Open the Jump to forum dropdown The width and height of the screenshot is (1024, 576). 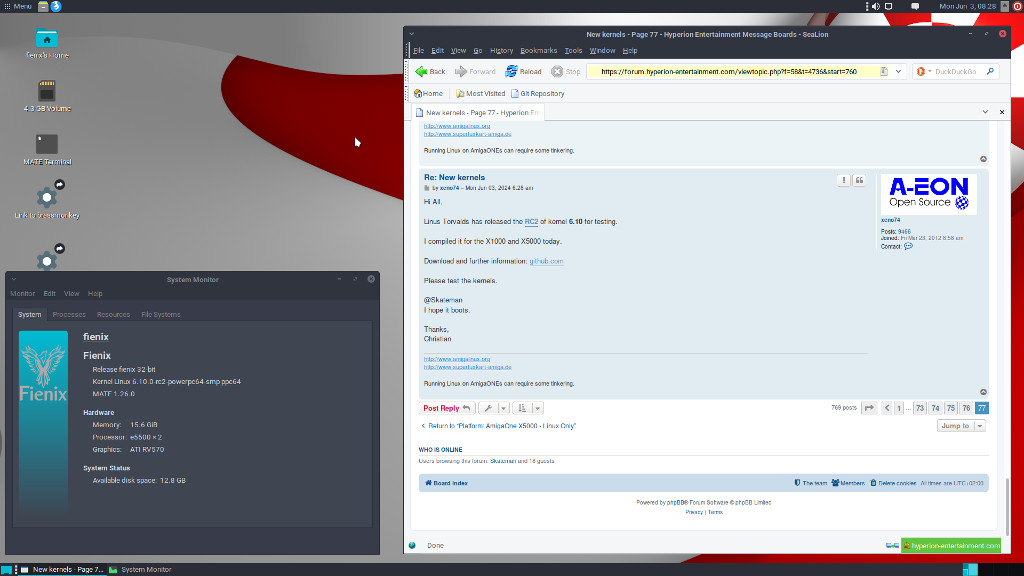tap(961, 426)
